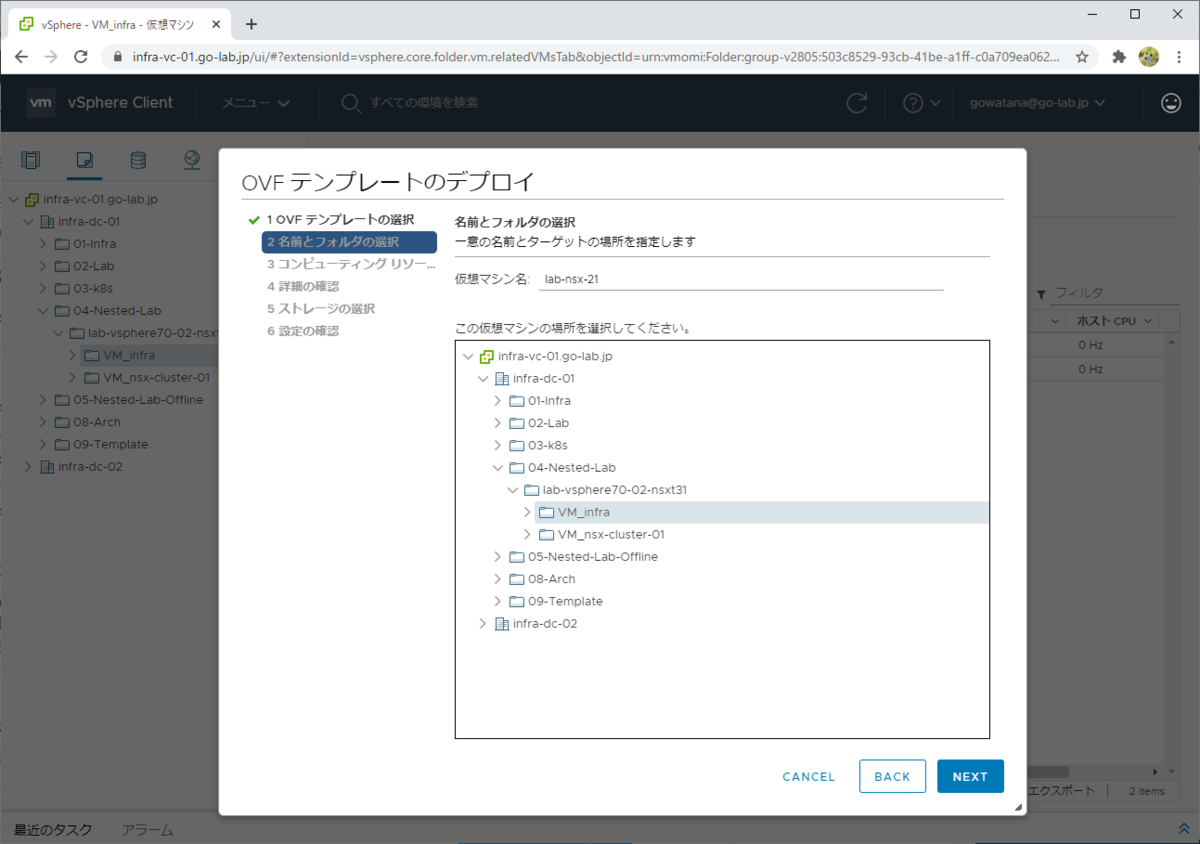
Task: Expand 08-Arch folder in dialog tree
Action: (x=498, y=579)
